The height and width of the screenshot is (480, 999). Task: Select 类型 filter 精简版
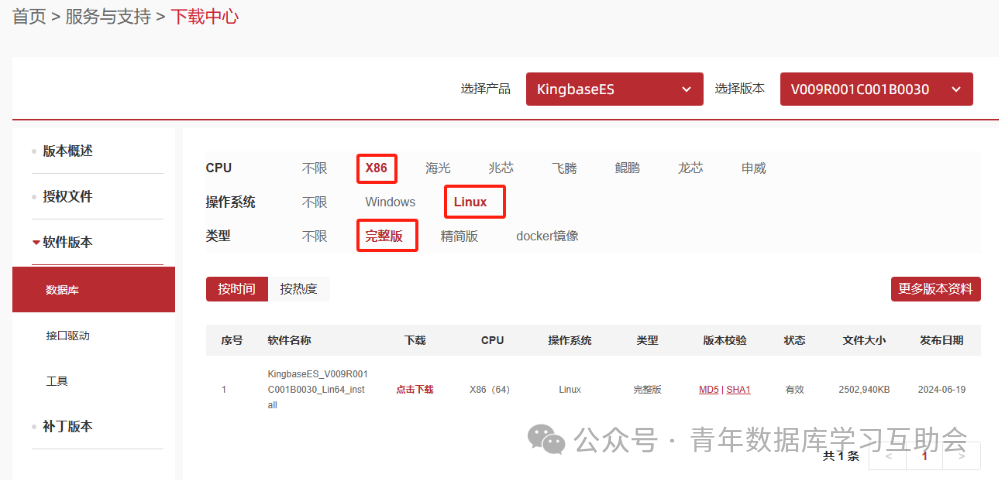tap(459, 236)
